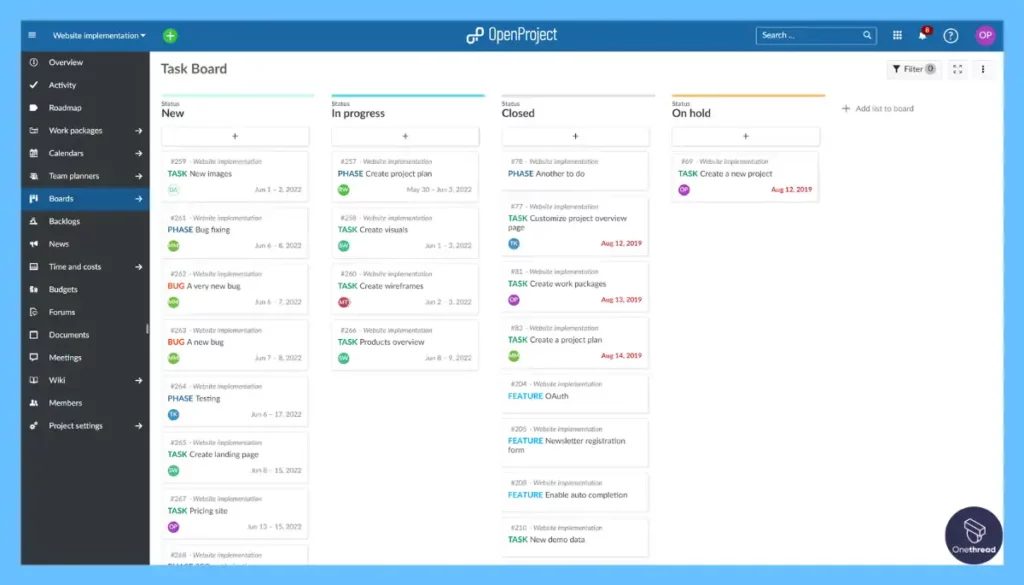Enable fullscreen view for the board
This screenshot has height=585, width=1024.
point(956,69)
